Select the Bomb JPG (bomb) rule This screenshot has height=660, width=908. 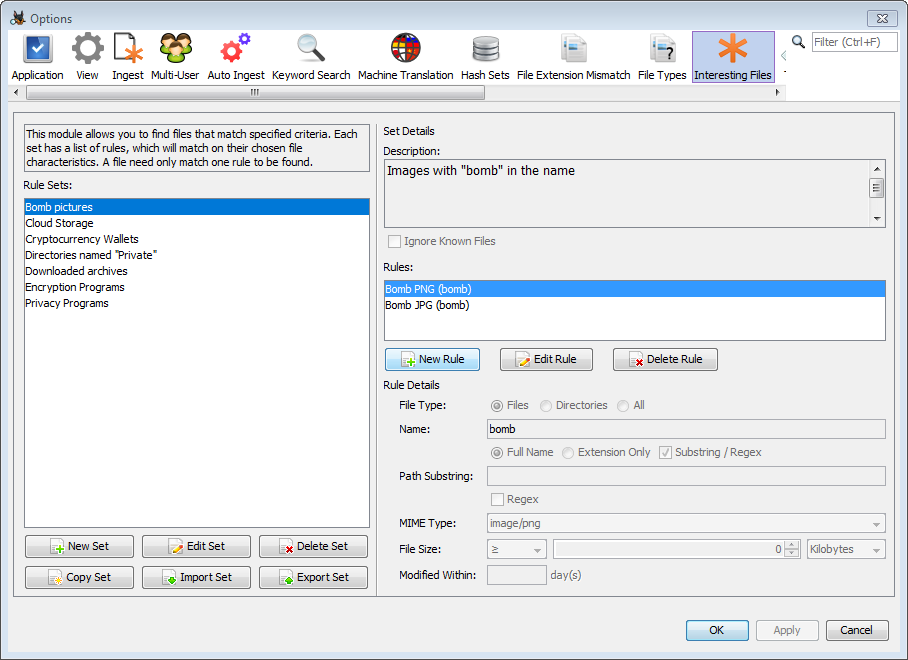[x=428, y=305]
